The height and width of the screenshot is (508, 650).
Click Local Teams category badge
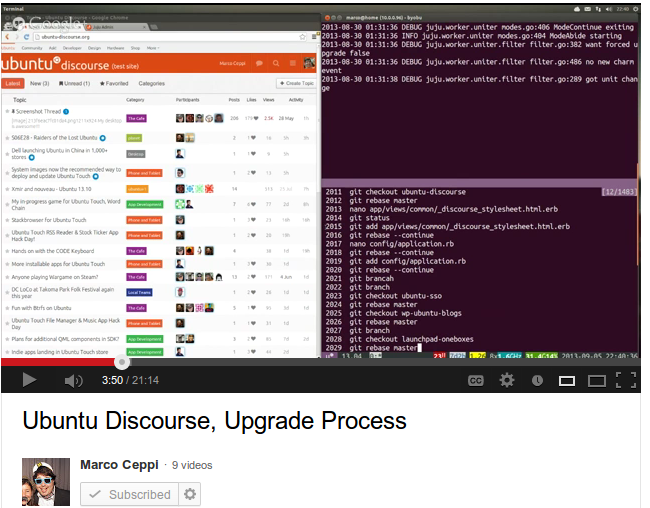[x=139, y=292]
